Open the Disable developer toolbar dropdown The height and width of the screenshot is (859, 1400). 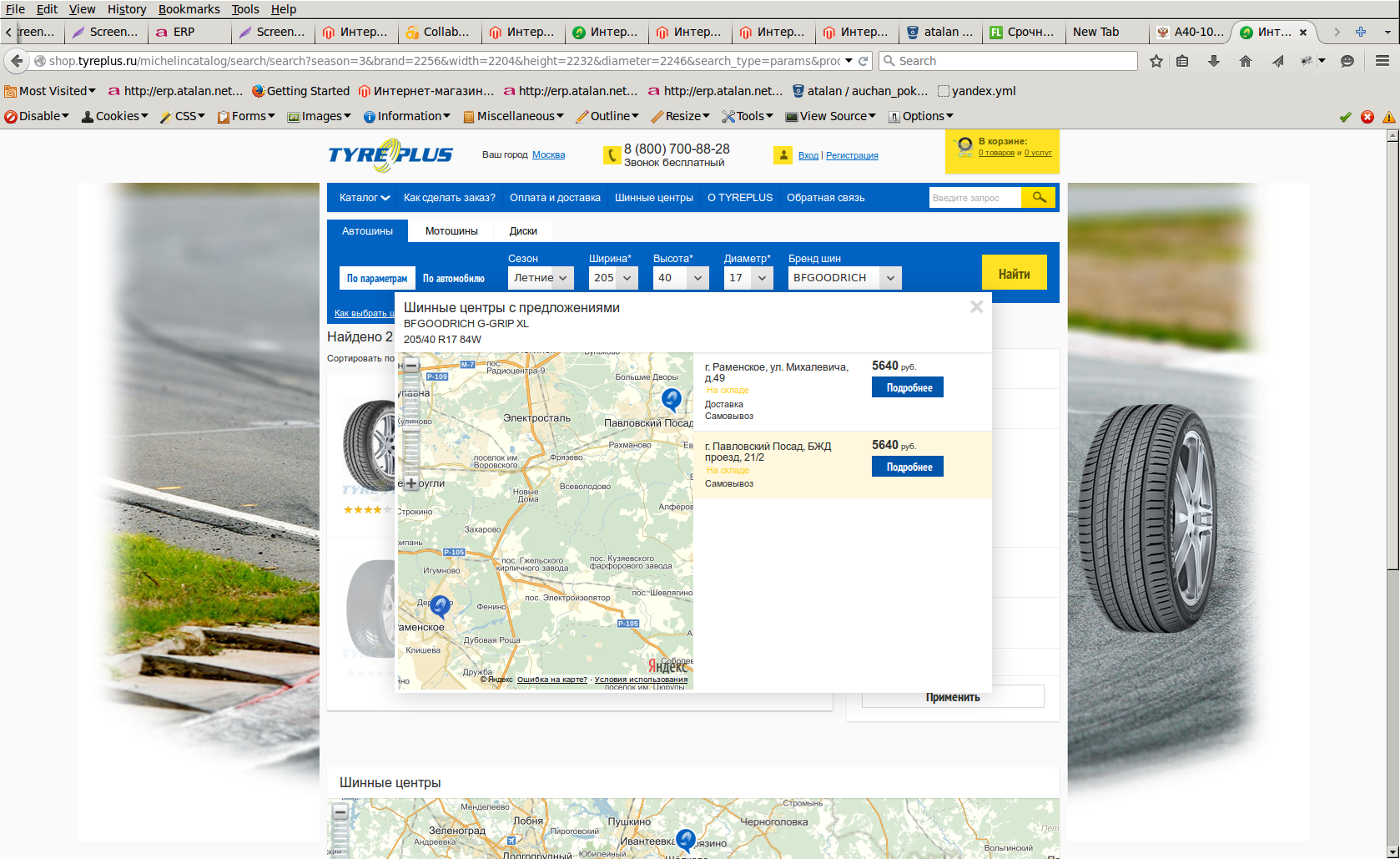pos(37,116)
